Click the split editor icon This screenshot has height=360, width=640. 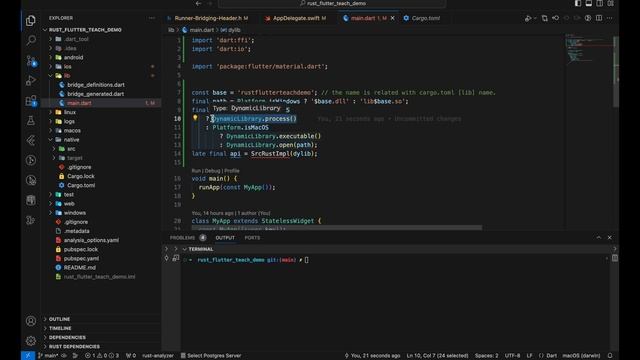(599, 18)
